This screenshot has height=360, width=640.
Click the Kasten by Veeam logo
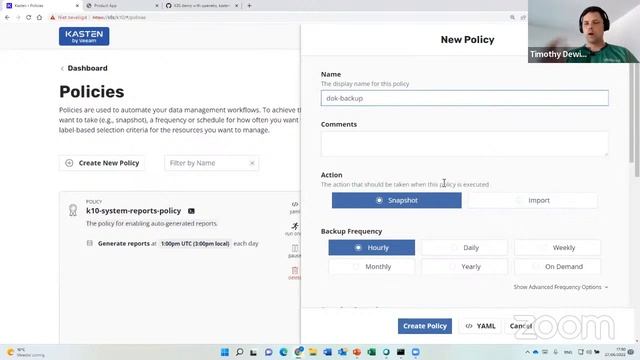[x=84, y=36]
